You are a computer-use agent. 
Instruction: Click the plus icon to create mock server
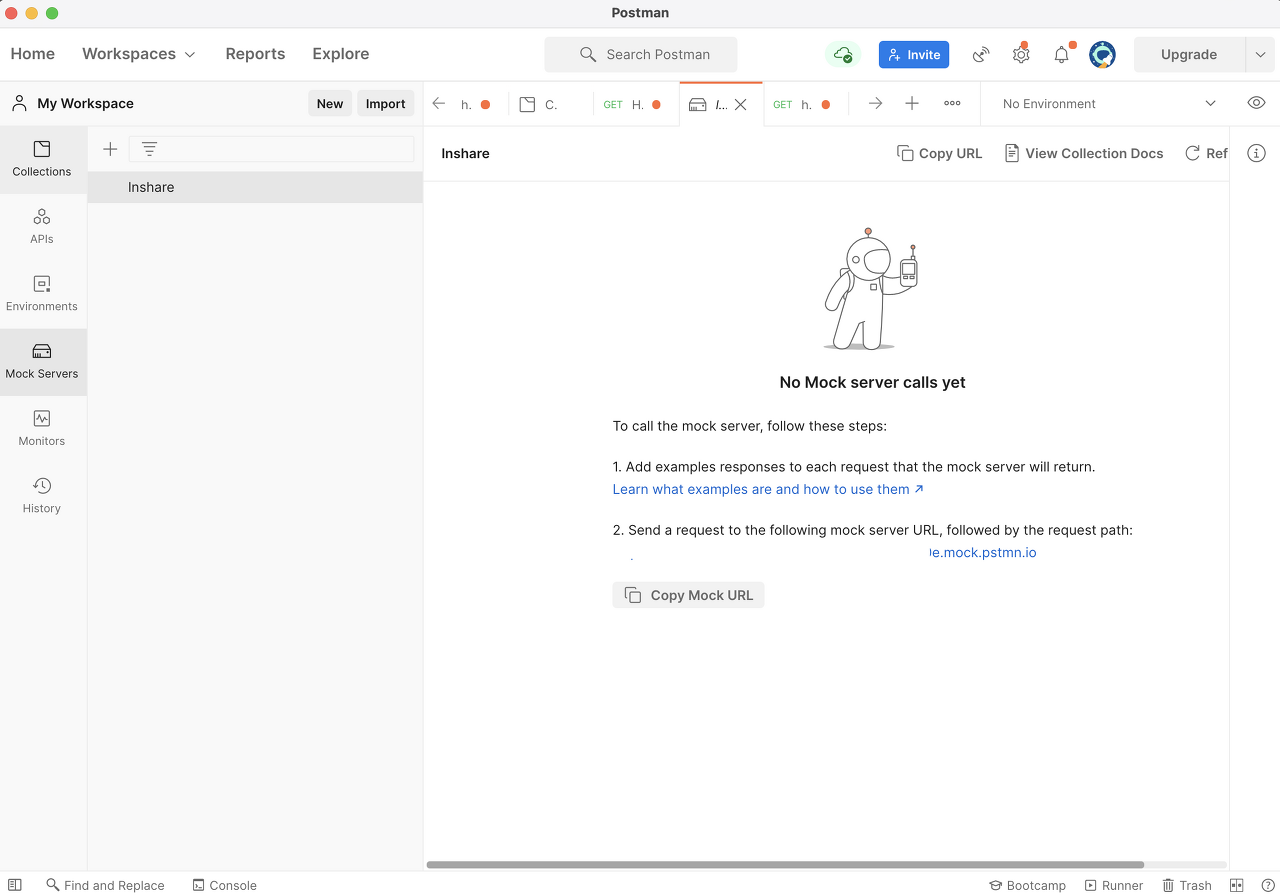coord(110,149)
